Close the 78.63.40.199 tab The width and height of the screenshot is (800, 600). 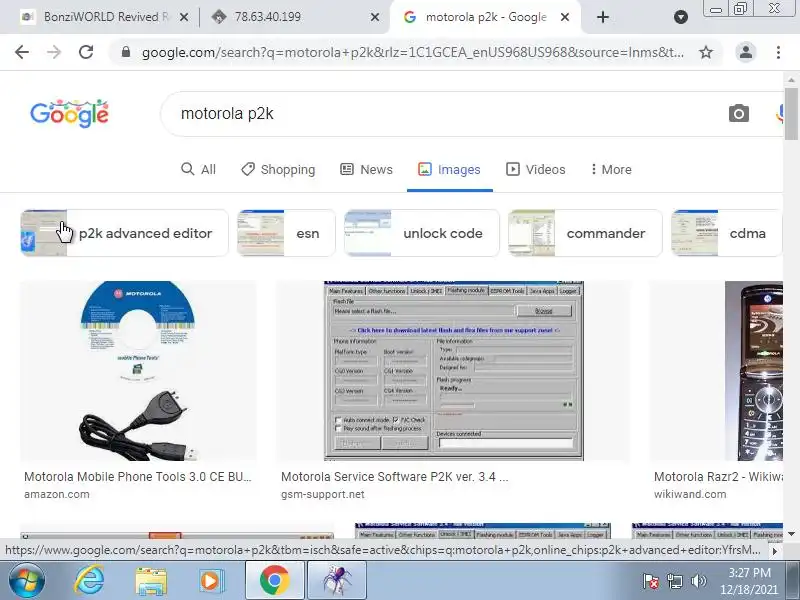pos(374,17)
